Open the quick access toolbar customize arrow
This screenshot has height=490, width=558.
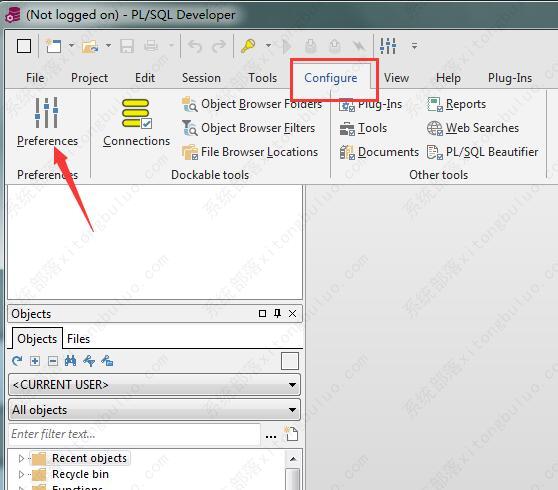(x=415, y=46)
